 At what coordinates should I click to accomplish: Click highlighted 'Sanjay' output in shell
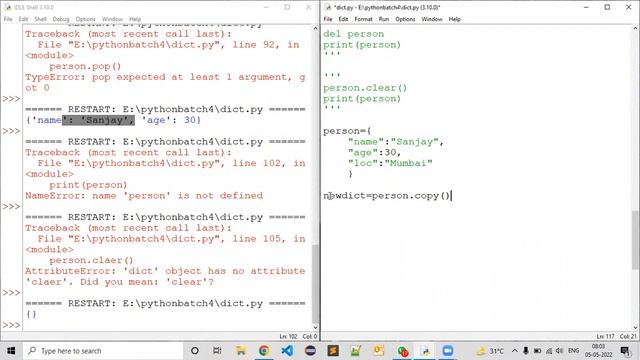pos(98,120)
